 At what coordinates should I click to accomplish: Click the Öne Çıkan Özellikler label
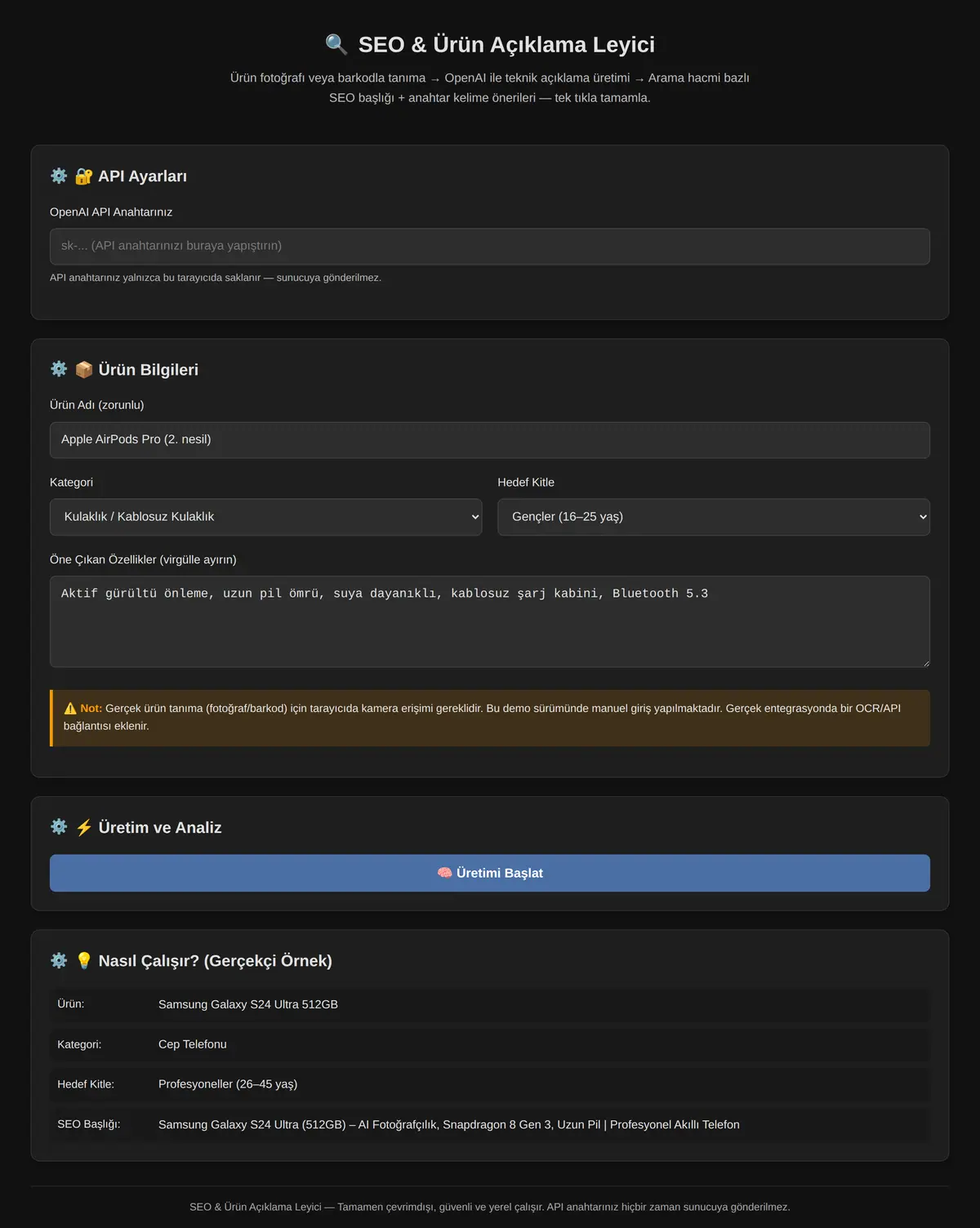point(143,559)
